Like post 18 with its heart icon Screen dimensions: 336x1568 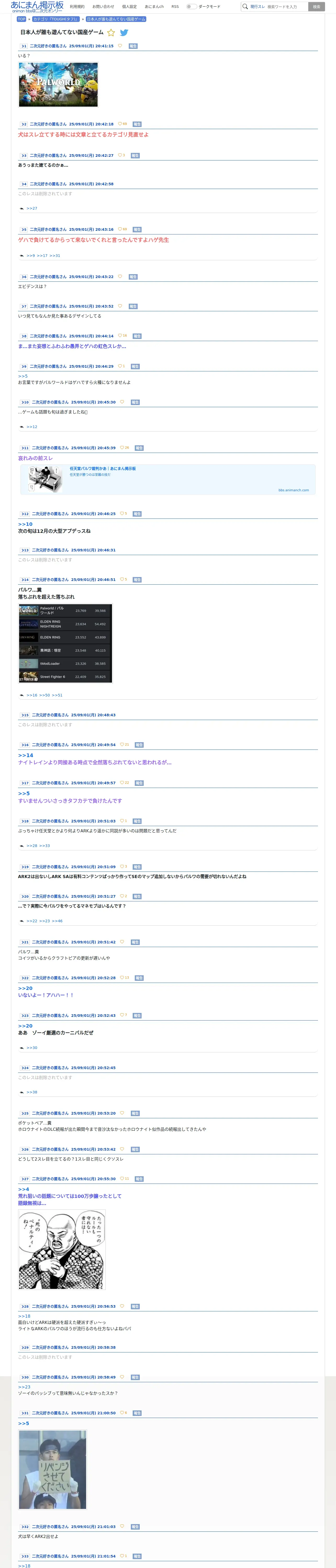(x=122, y=821)
